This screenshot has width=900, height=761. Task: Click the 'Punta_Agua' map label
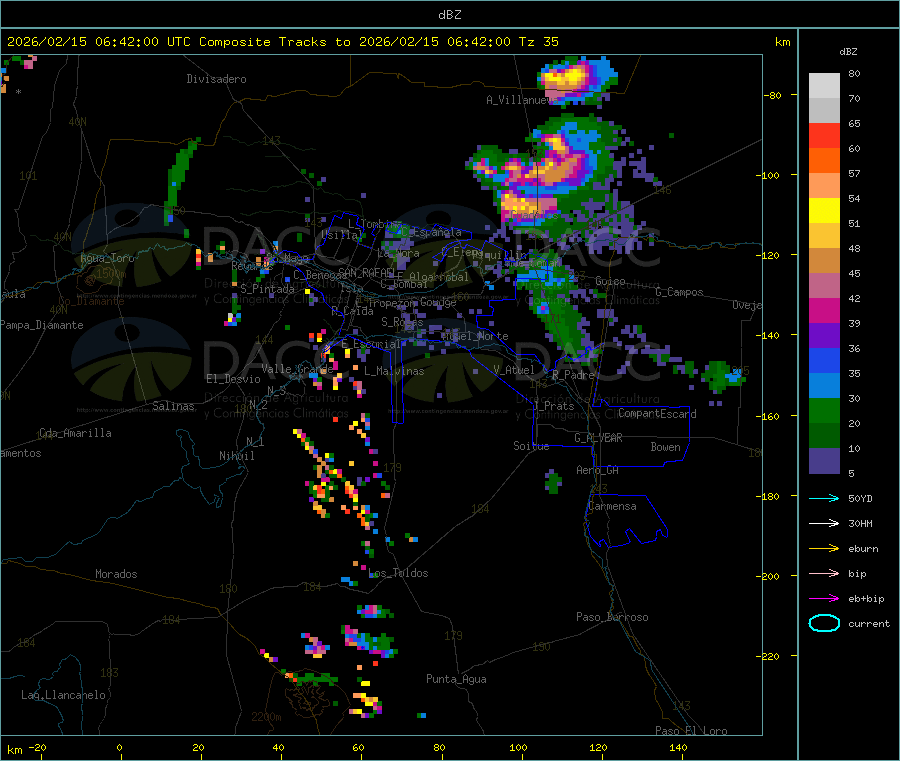pos(456,679)
